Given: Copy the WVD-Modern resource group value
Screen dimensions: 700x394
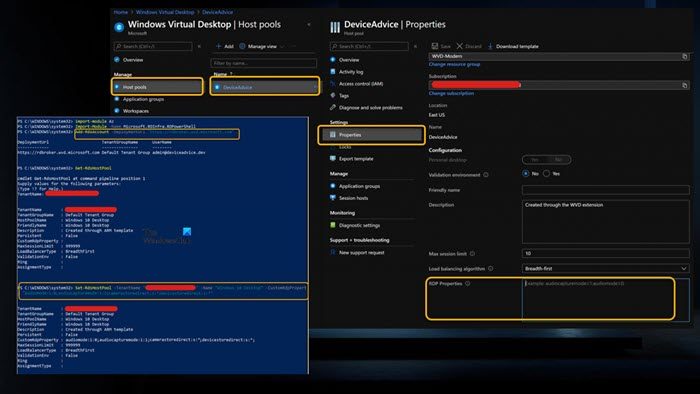Looking at the screenshot, I should [685, 56].
